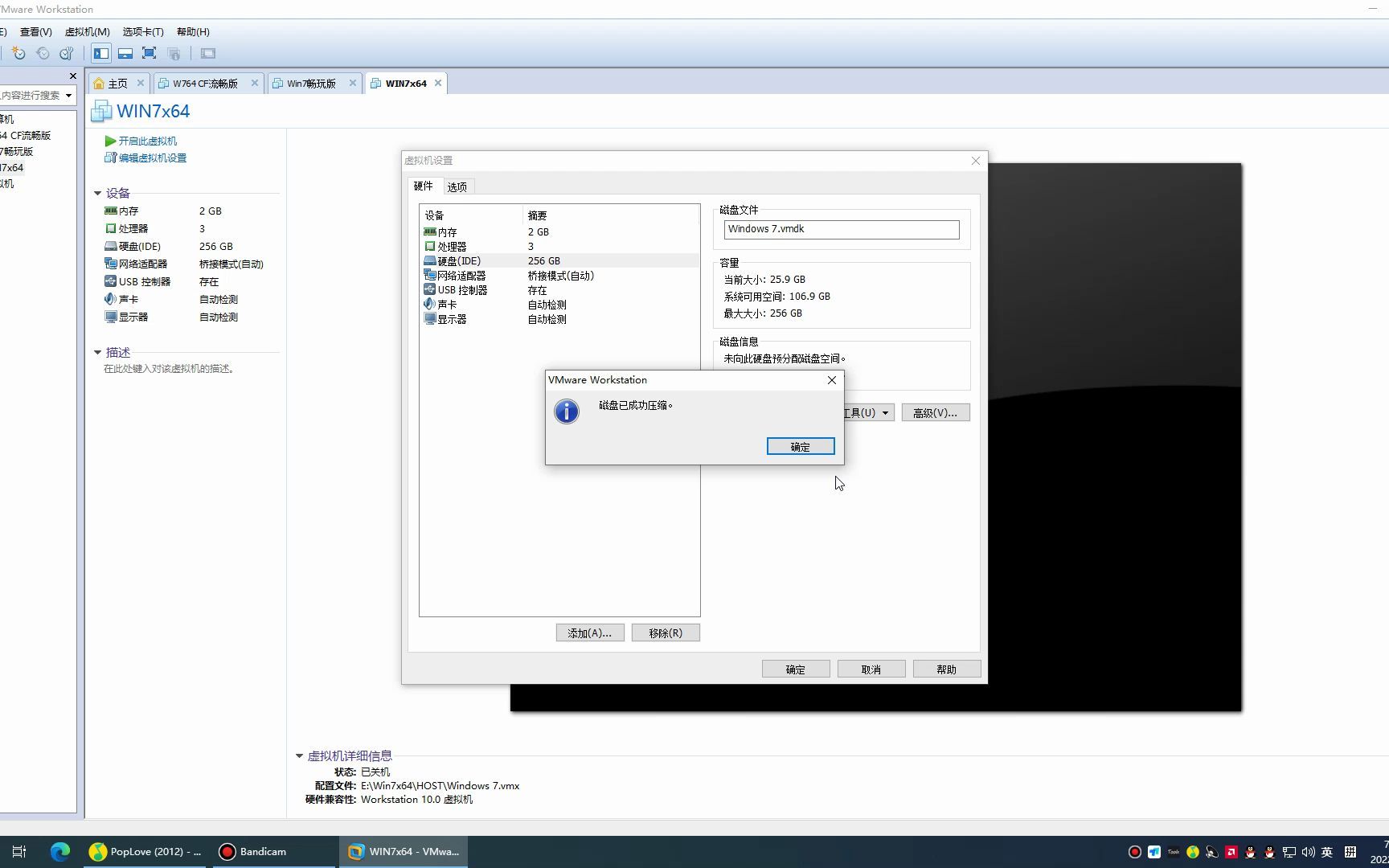Click the AMD software tray icon
This screenshot has width=1389, height=868.
coord(1231,852)
